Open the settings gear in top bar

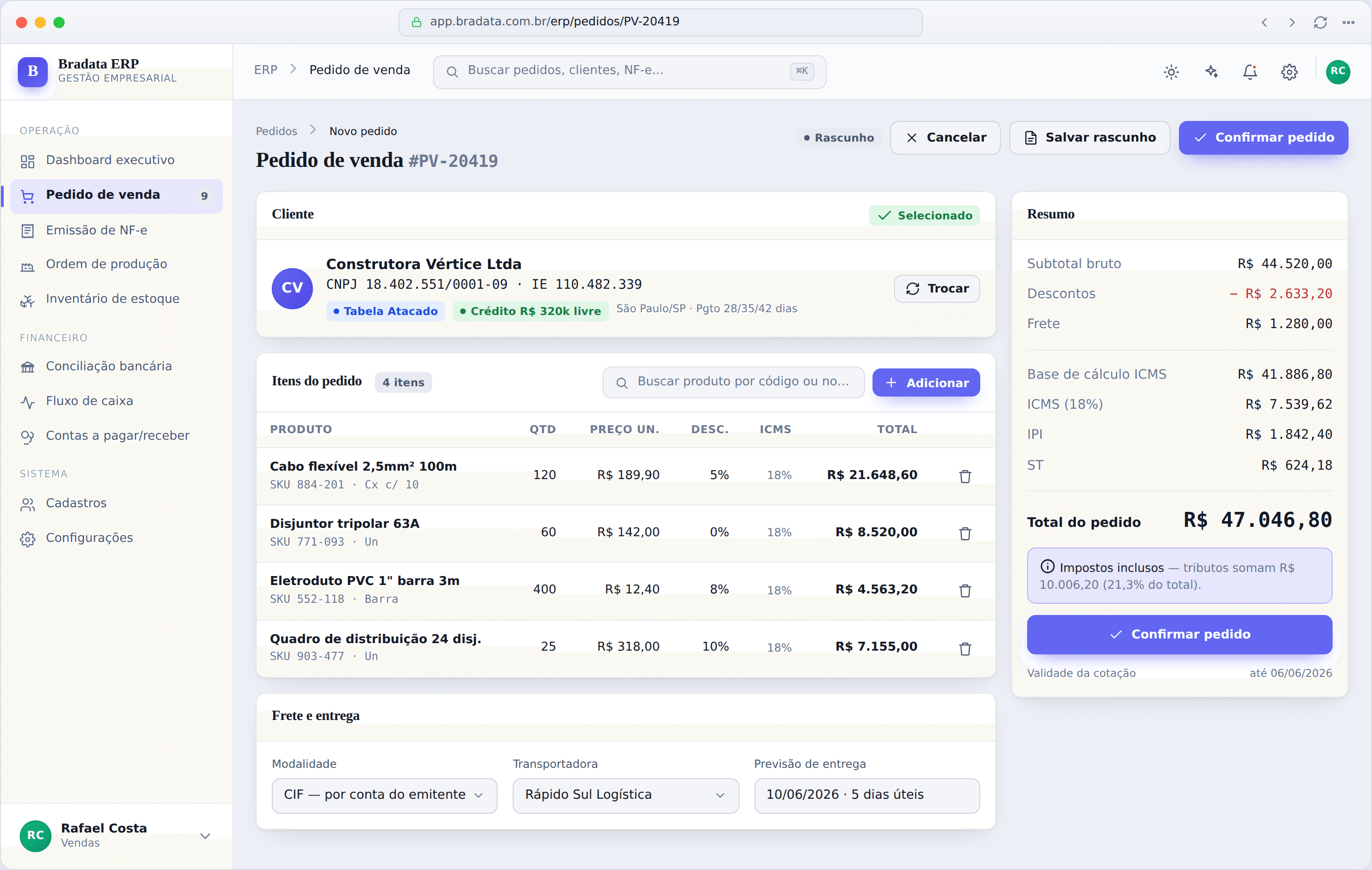click(1290, 72)
